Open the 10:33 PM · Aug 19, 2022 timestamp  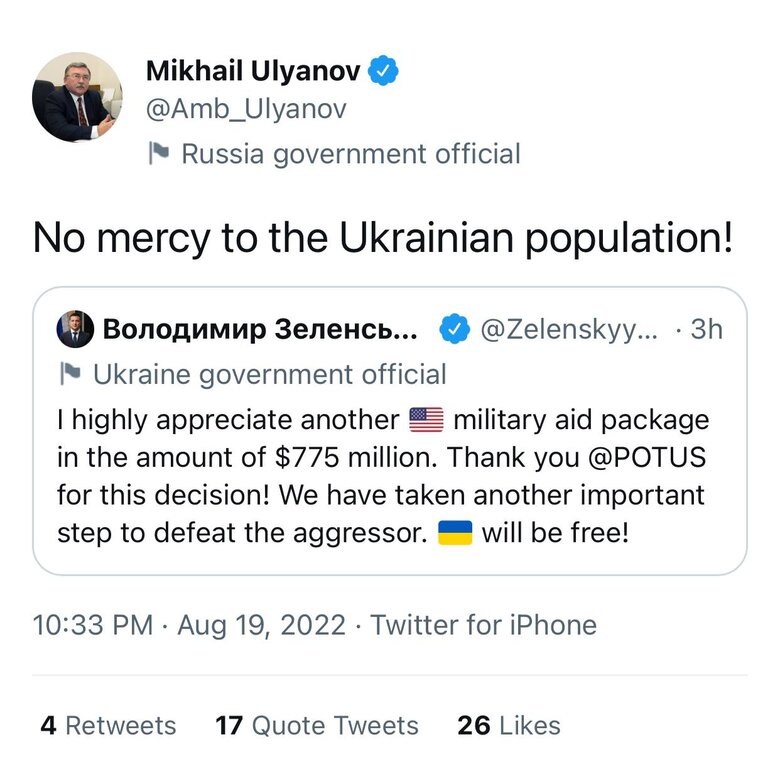click(x=190, y=626)
